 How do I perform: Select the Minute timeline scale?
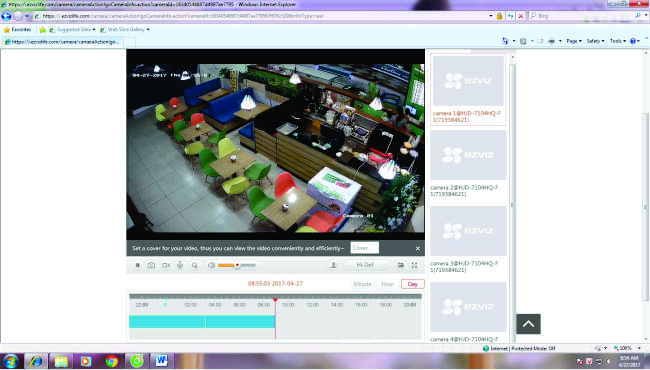tap(362, 284)
